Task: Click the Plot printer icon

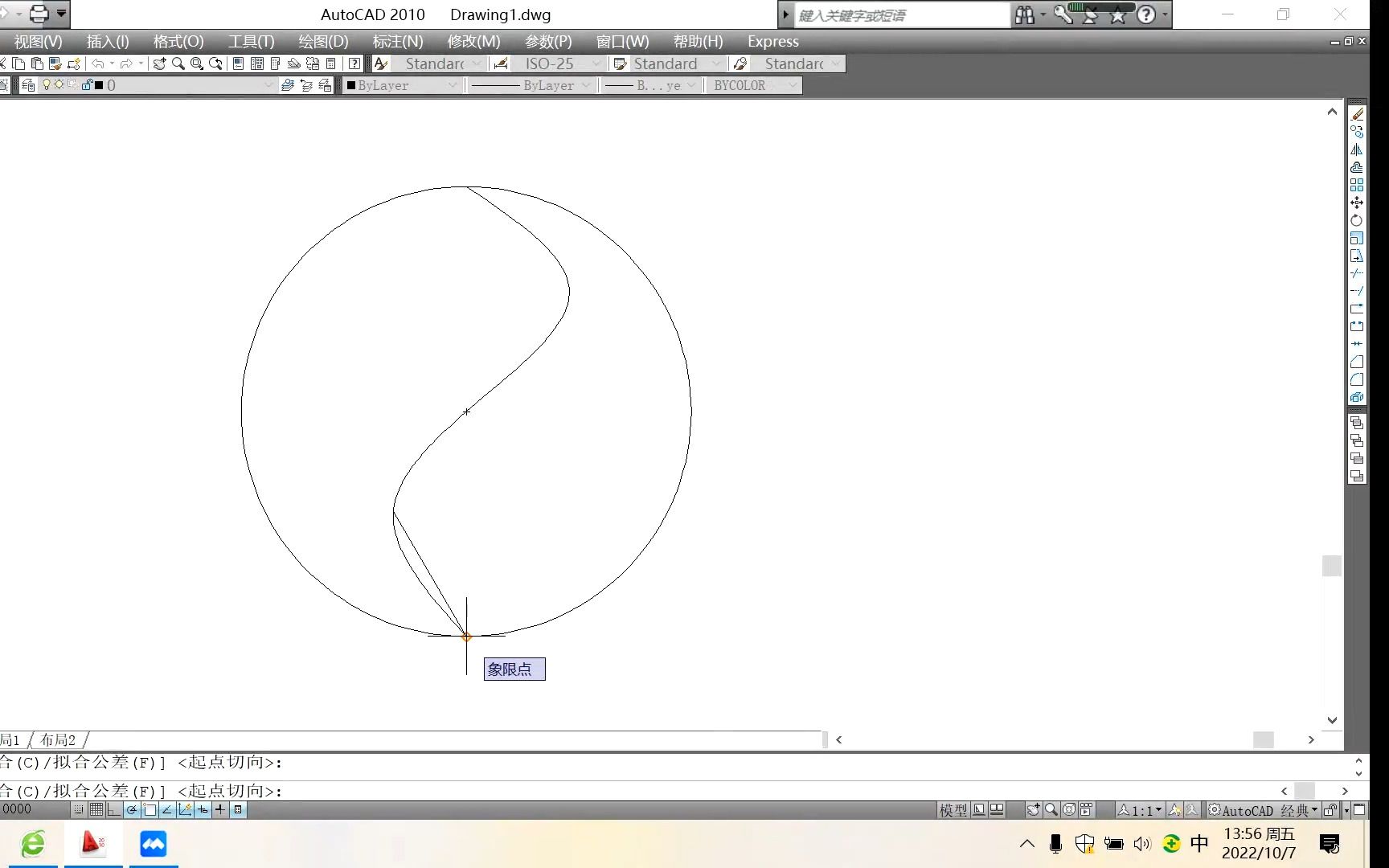Action: [39, 14]
